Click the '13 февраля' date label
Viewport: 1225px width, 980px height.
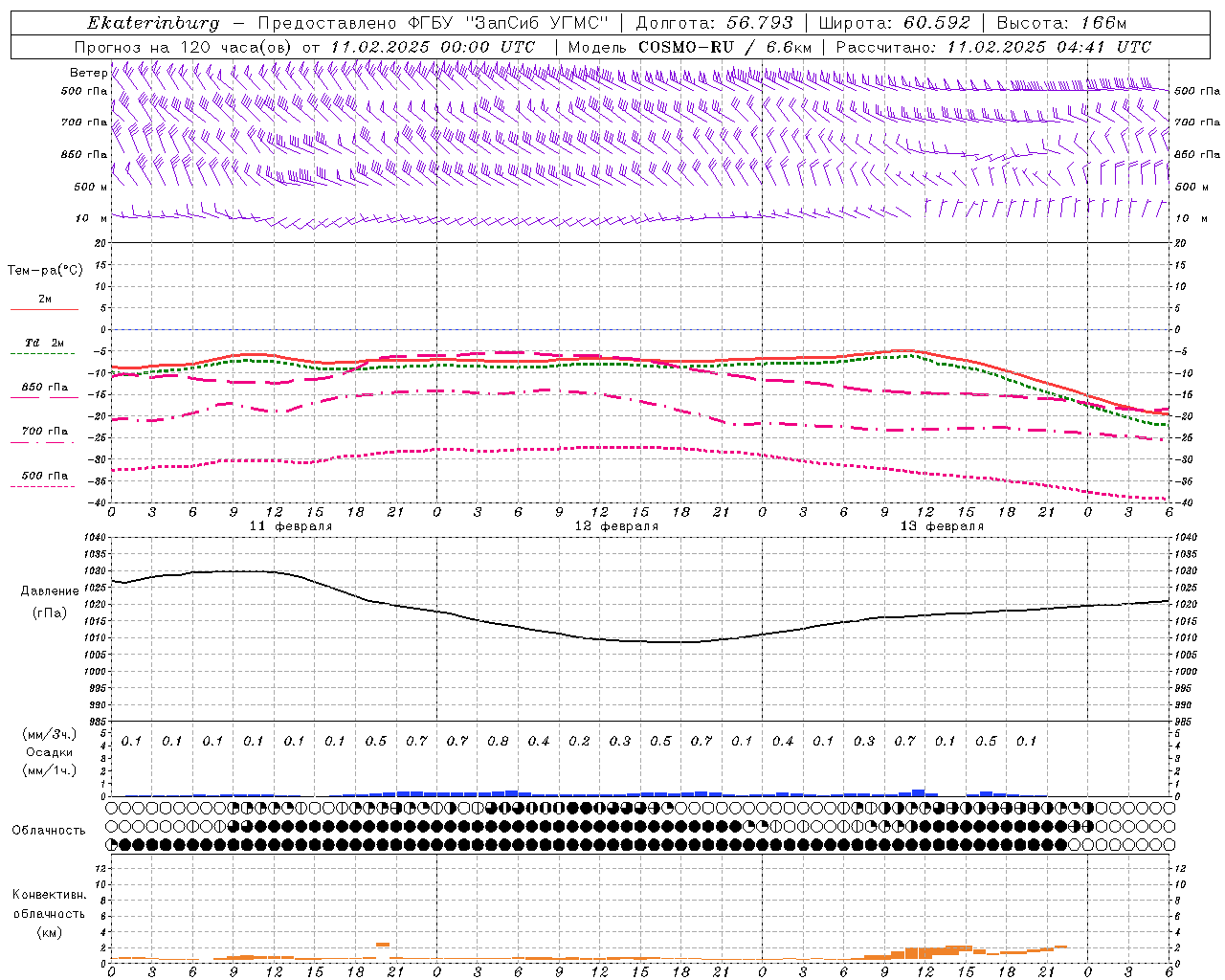(942, 526)
